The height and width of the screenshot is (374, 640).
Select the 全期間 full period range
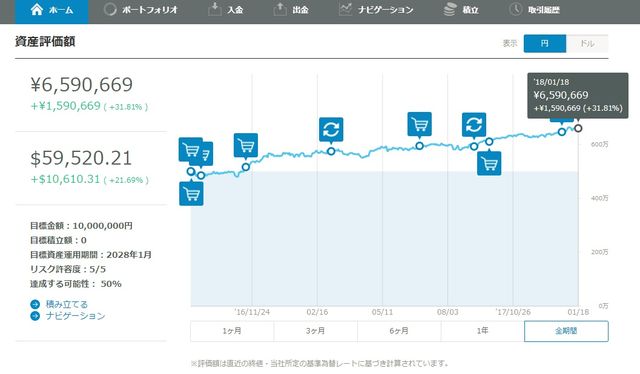(x=566, y=331)
